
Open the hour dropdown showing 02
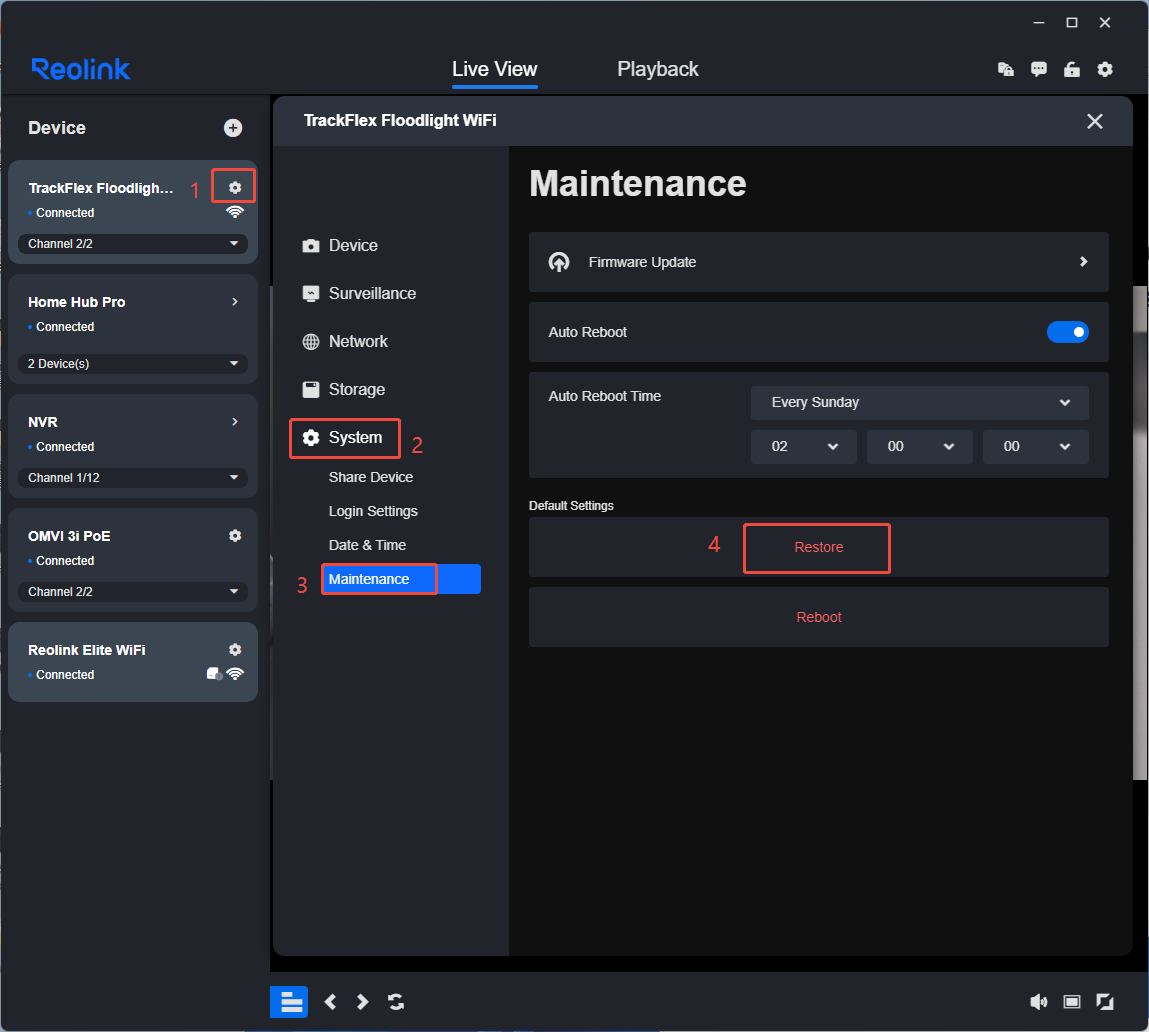(x=803, y=446)
